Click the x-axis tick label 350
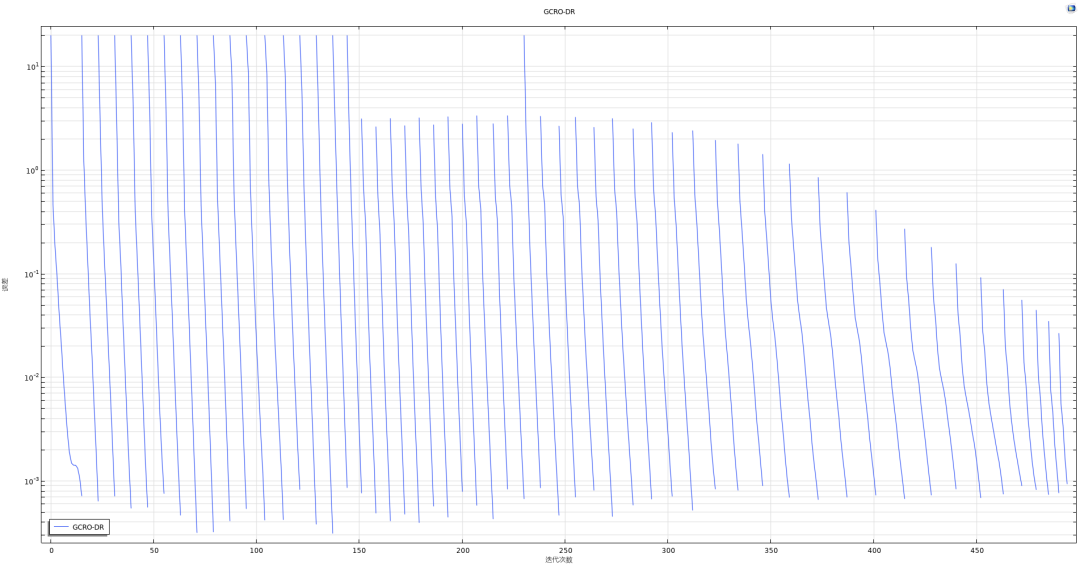1080x566 pixels. click(771, 551)
